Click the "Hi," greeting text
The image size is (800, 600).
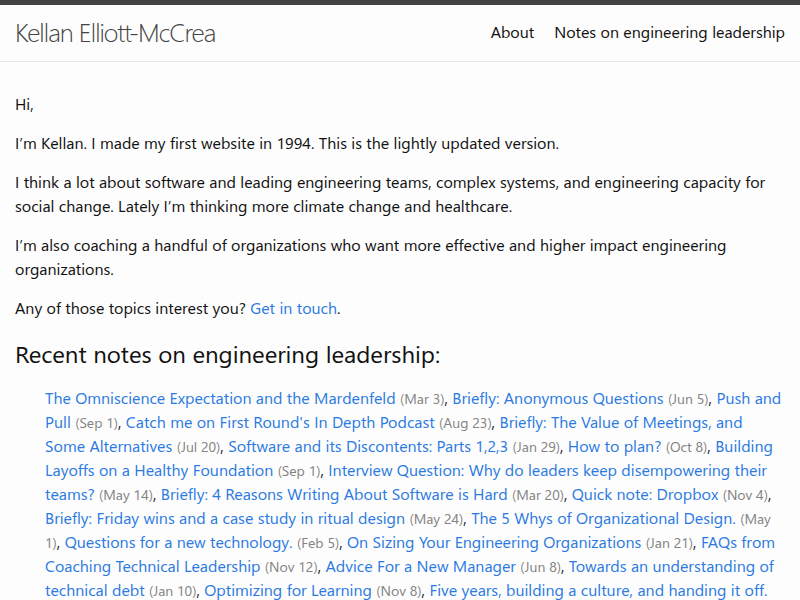(x=24, y=105)
